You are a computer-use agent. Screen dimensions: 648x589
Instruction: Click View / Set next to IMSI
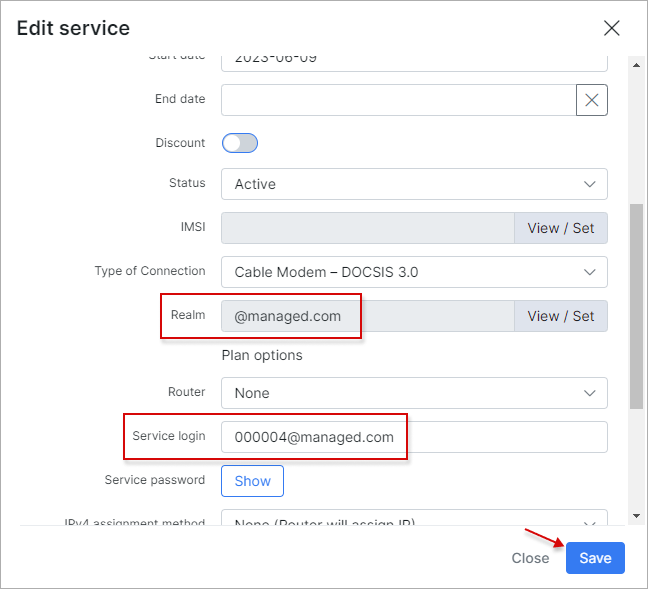[560, 228]
